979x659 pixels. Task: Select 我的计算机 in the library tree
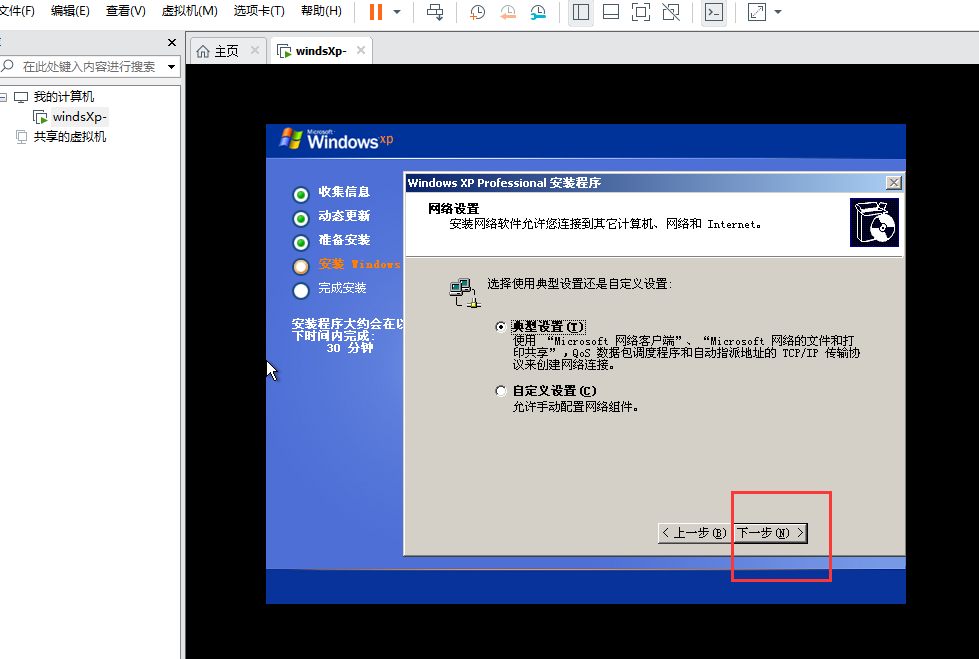point(64,97)
